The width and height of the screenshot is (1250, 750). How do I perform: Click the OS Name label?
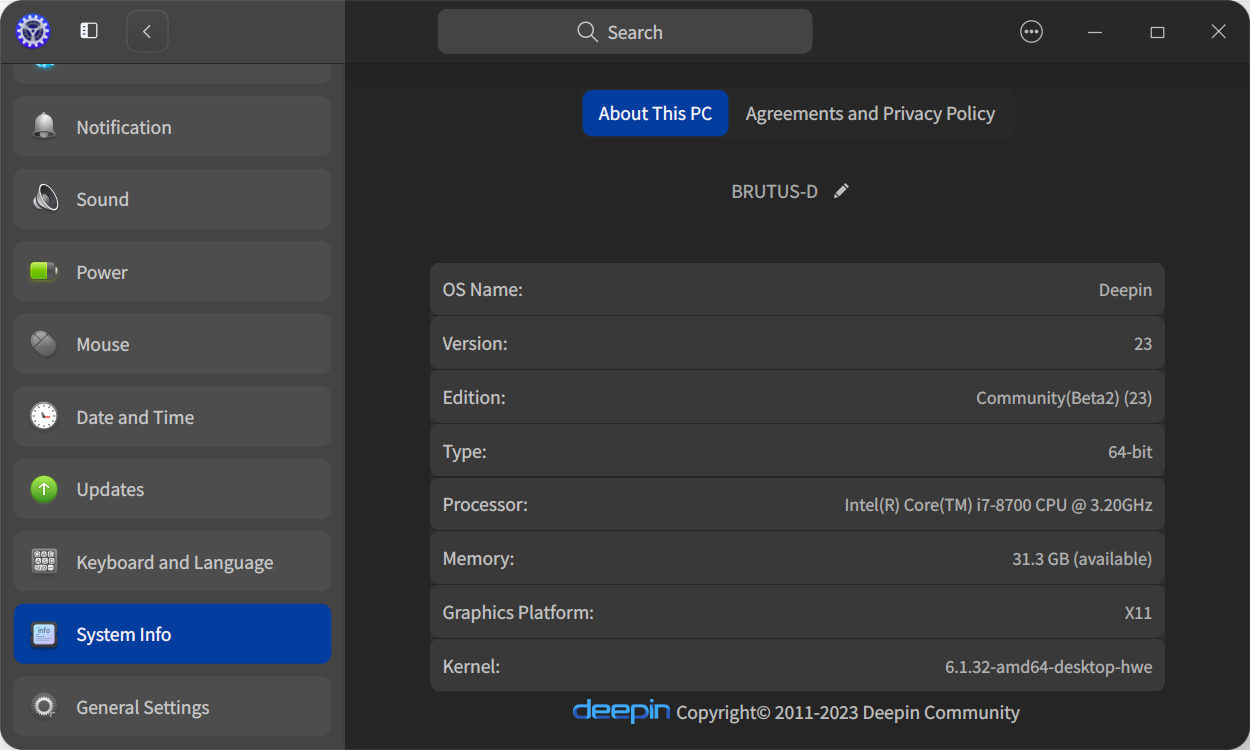coord(483,290)
